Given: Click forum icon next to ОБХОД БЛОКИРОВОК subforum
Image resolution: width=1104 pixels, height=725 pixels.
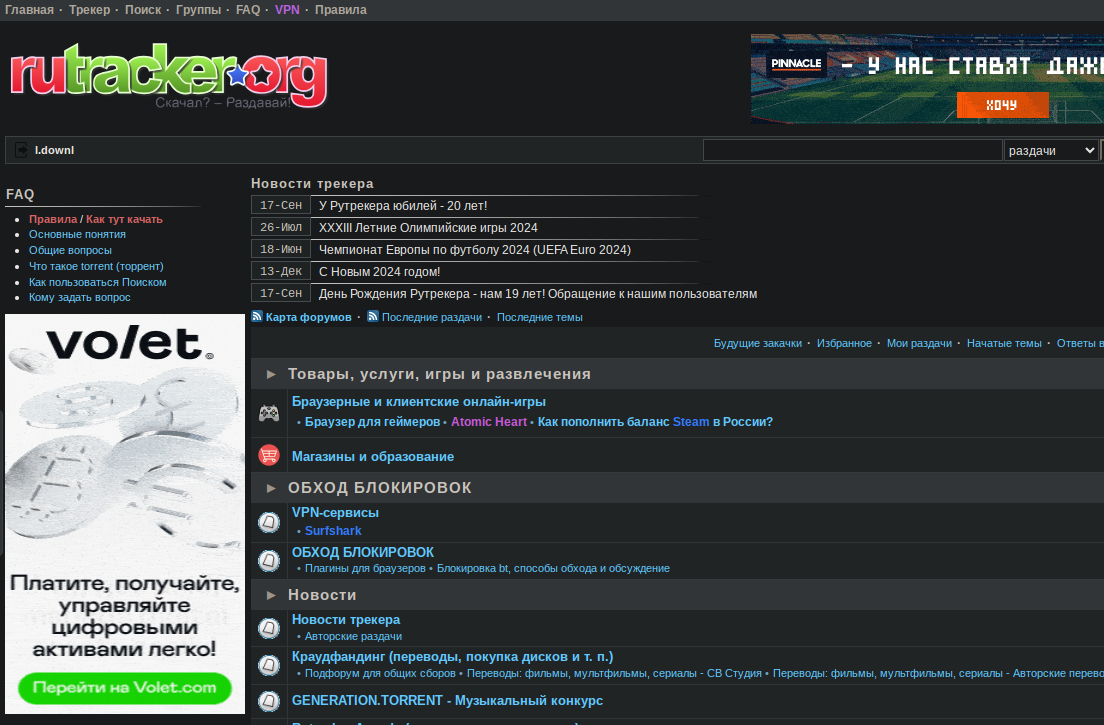Looking at the screenshot, I should pos(269,560).
